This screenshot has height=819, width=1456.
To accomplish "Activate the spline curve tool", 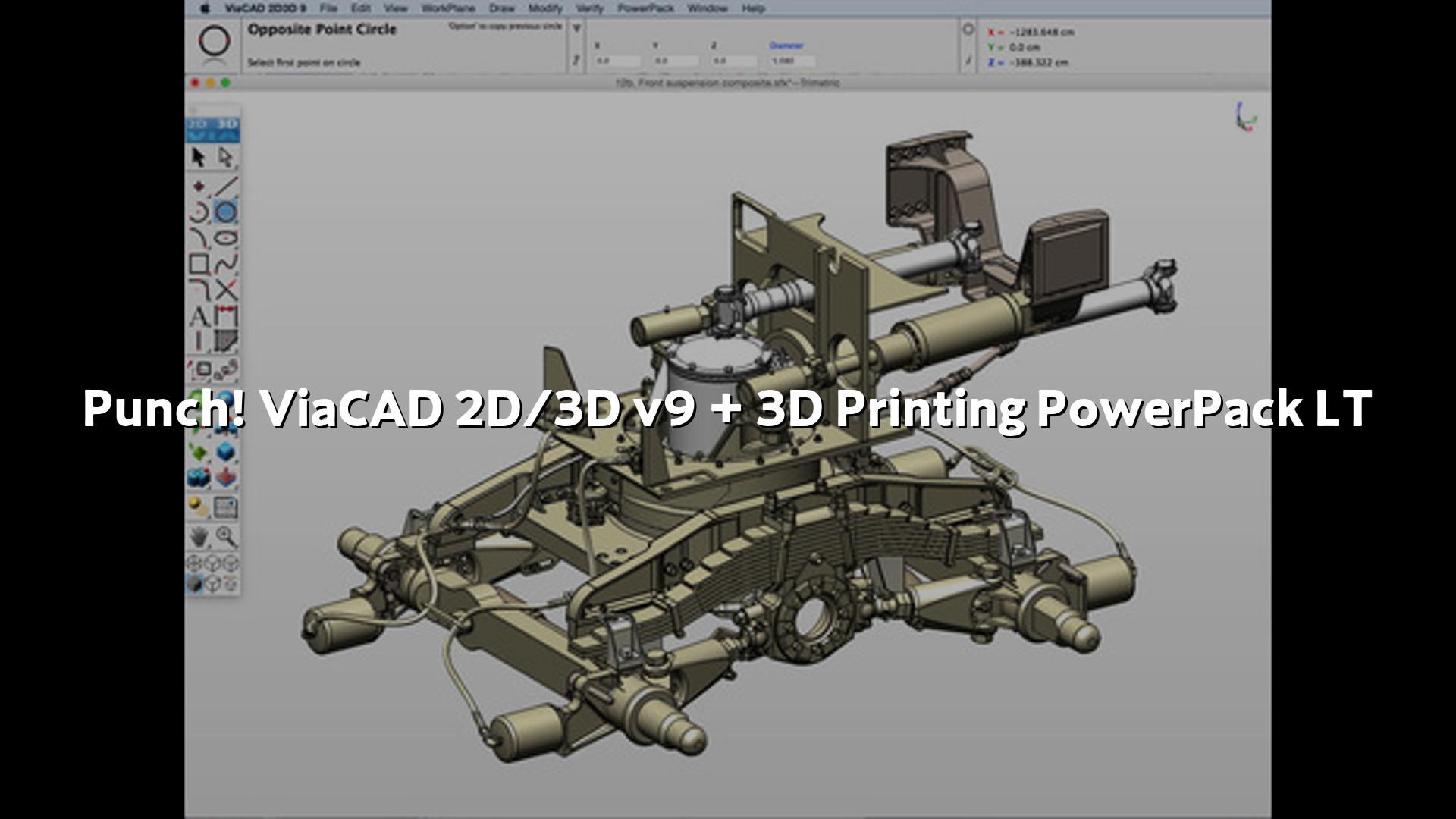I will pos(225,264).
